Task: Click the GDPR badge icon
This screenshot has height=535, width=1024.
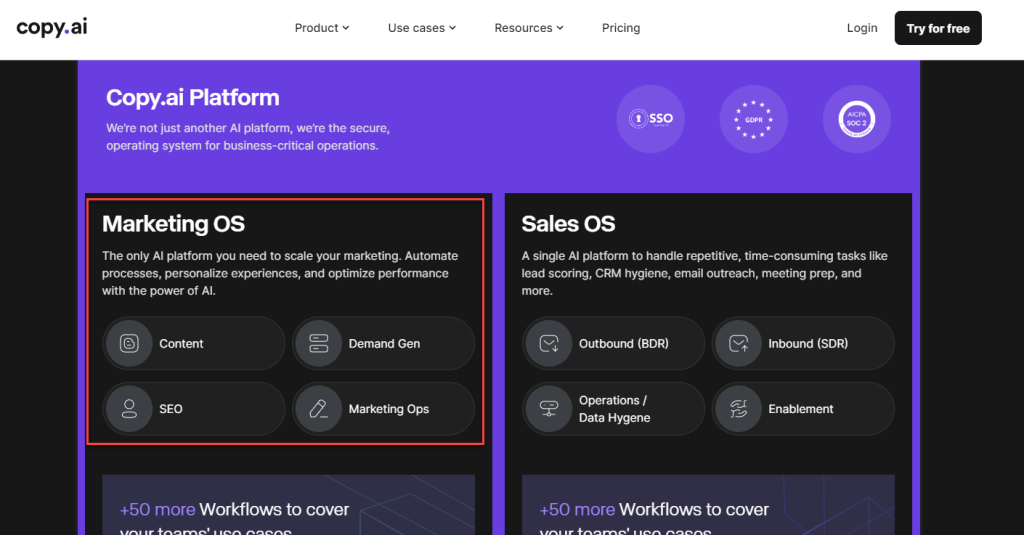Action: [754, 119]
